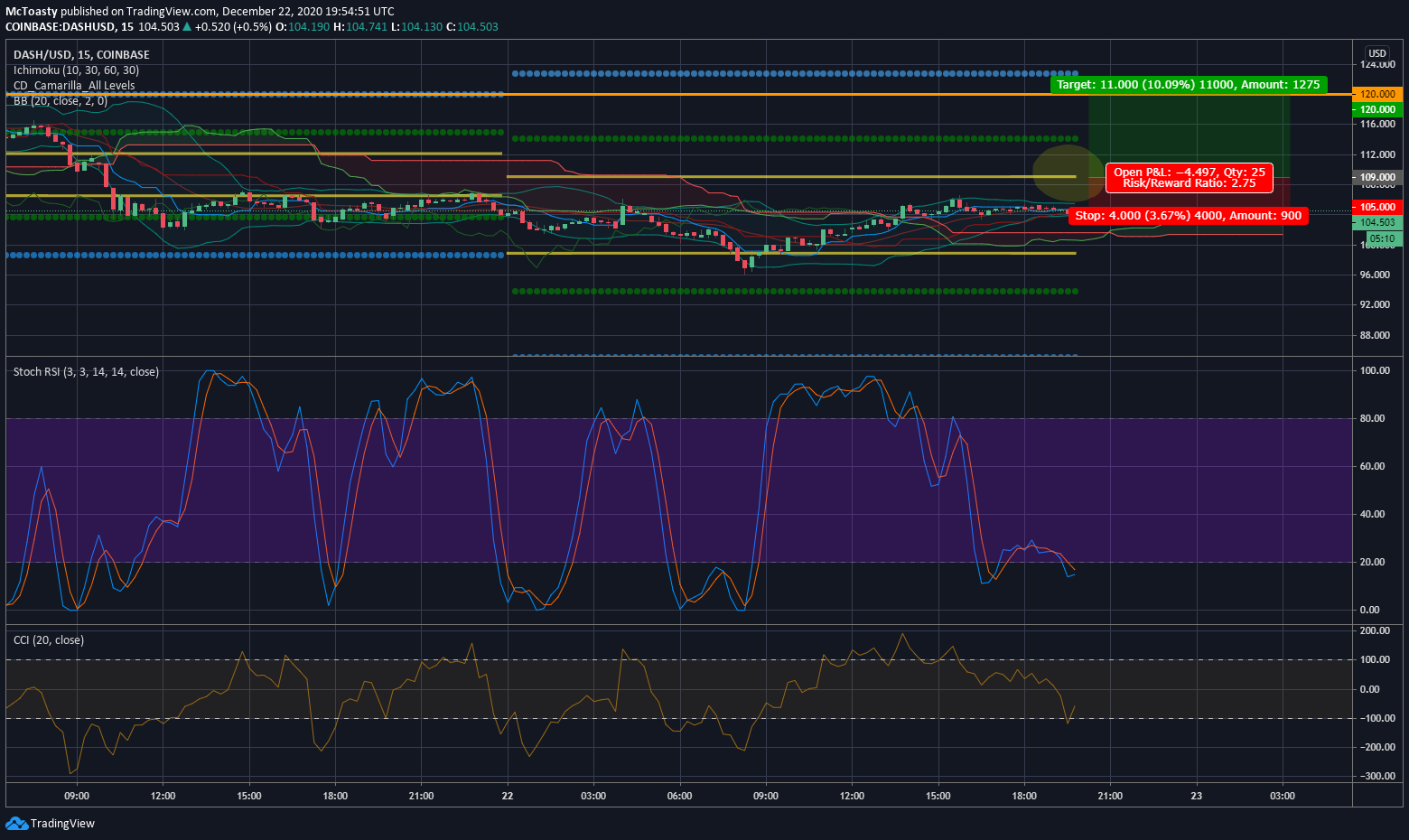Click the red 105.000 stop price label
The height and width of the screenshot is (840, 1409).
1377,207
